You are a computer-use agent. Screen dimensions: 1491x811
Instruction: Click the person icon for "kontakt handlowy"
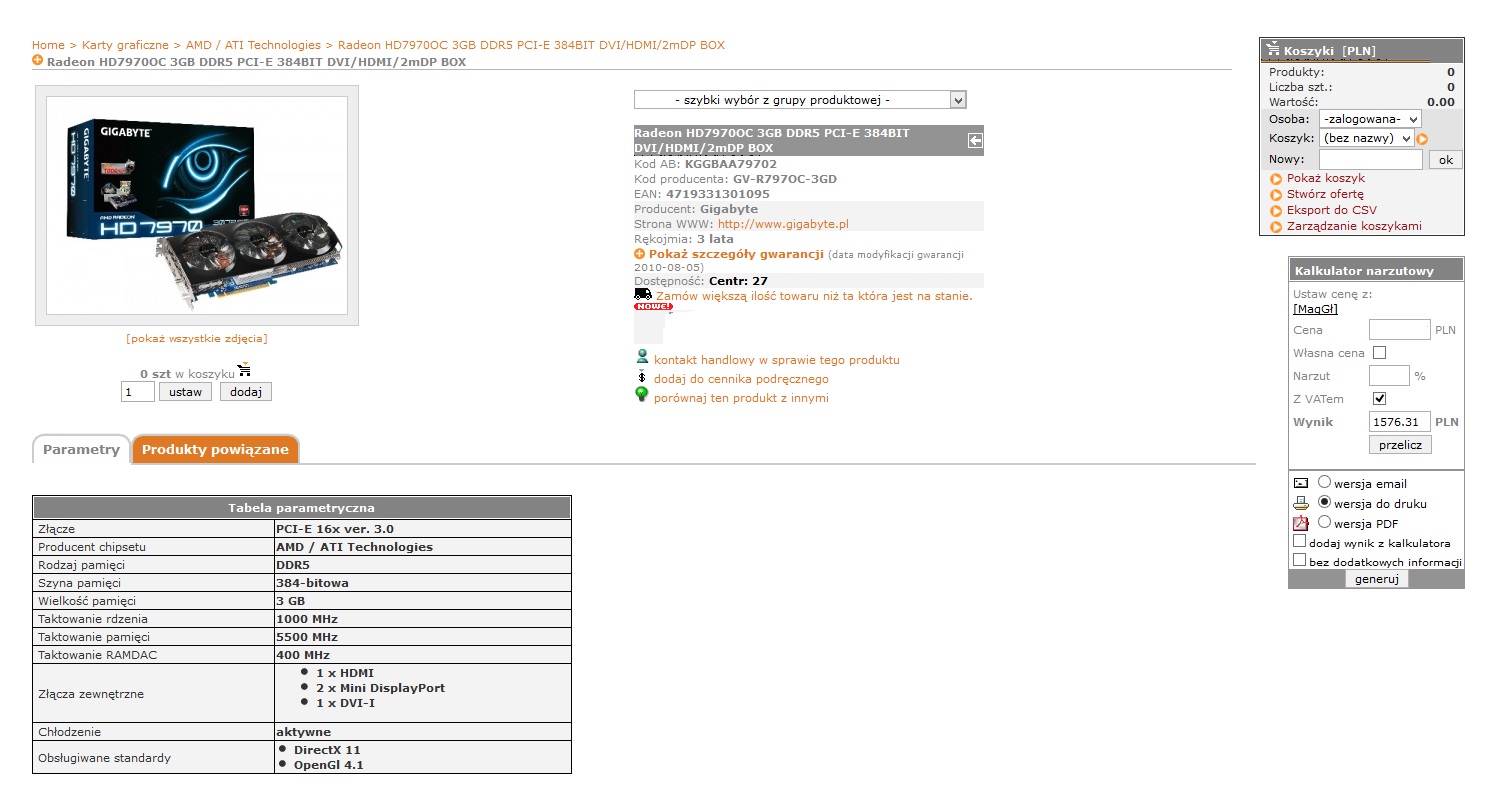[x=642, y=357]
